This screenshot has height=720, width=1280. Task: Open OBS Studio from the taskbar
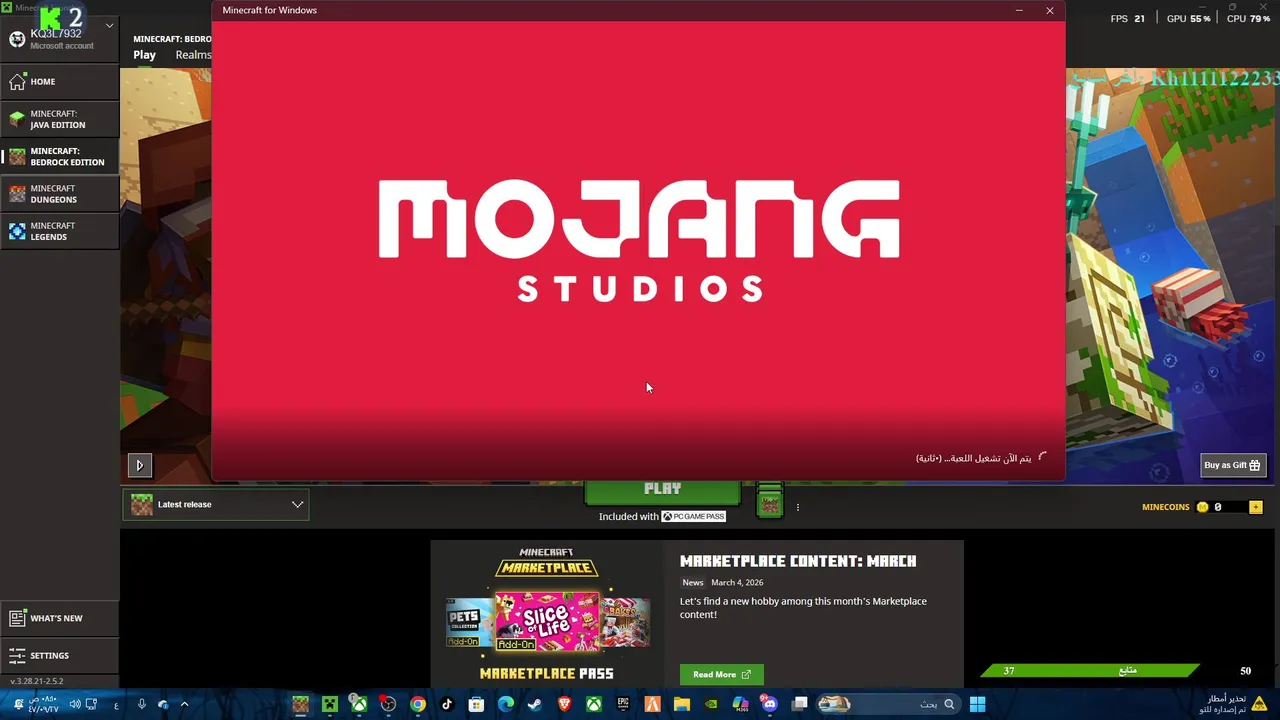[388, 704]
